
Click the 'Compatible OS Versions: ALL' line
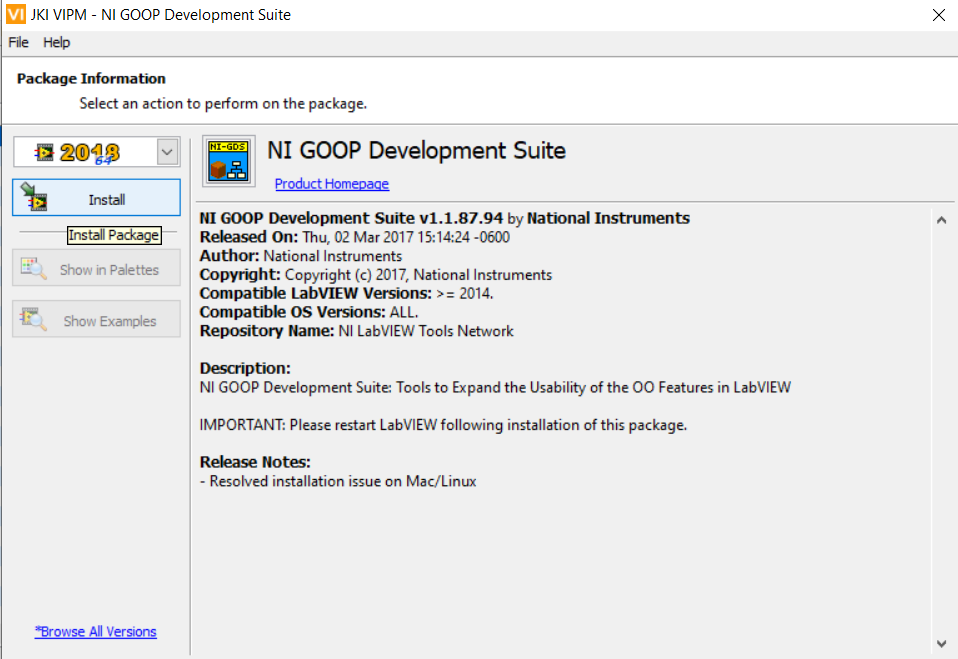309,312
